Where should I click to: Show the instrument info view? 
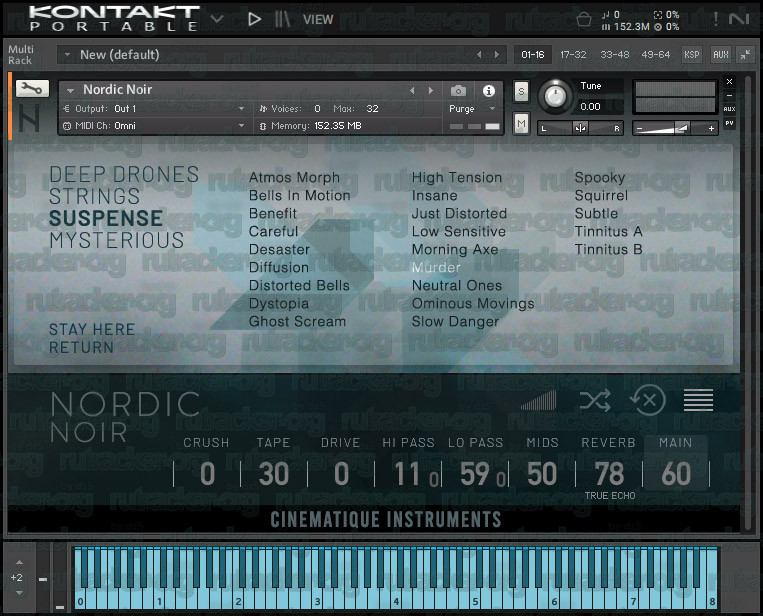489,91
